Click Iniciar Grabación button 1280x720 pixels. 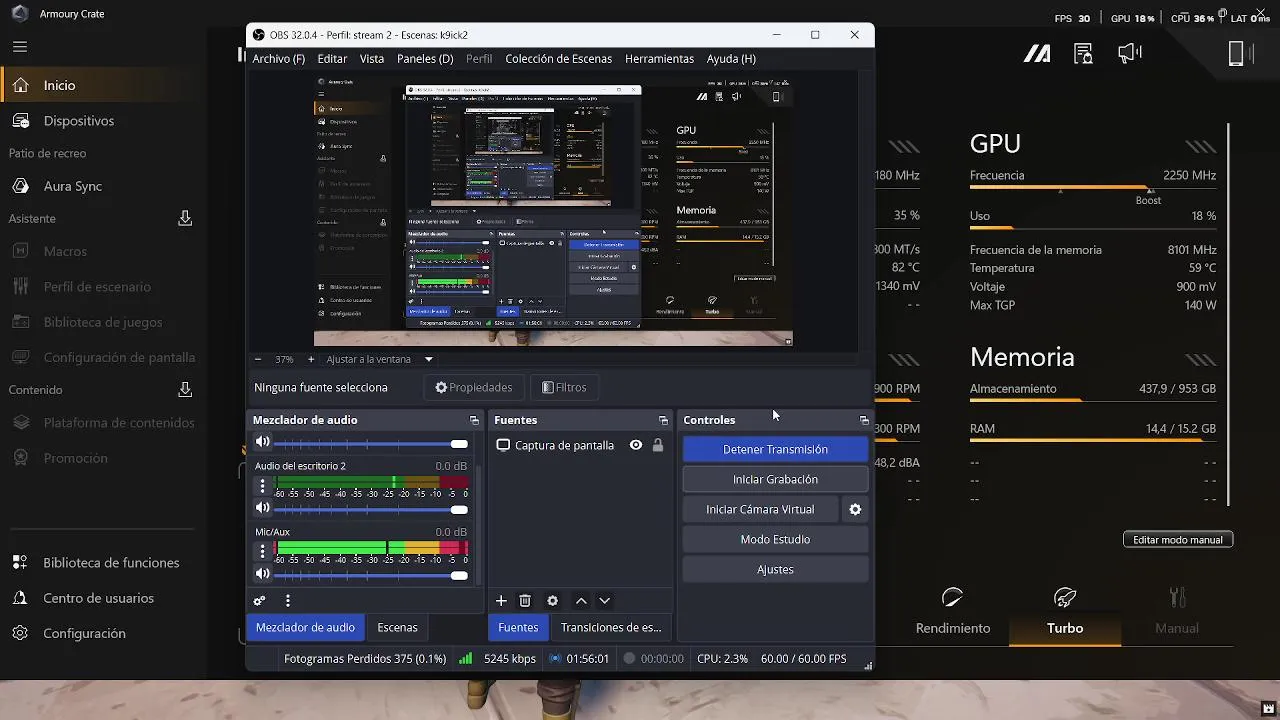pyautogui.click(x=775, y=480)
